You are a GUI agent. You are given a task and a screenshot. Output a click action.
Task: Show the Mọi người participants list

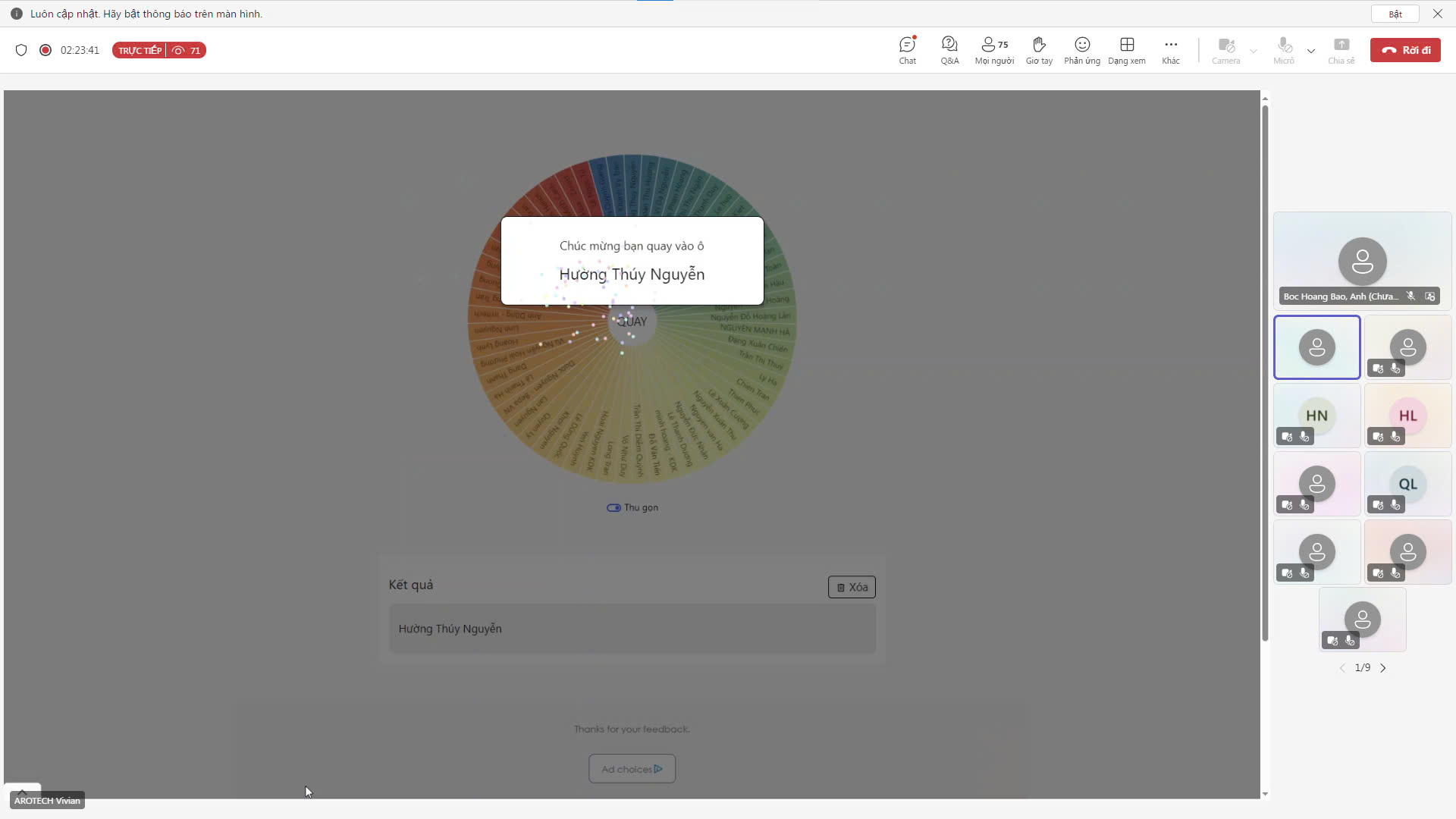[994, 50]
